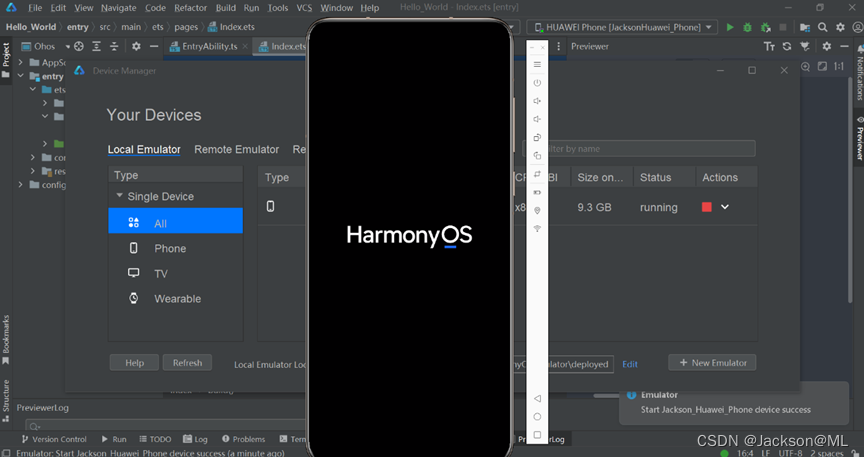Click emulator power button icon

[x=537, y=83]
